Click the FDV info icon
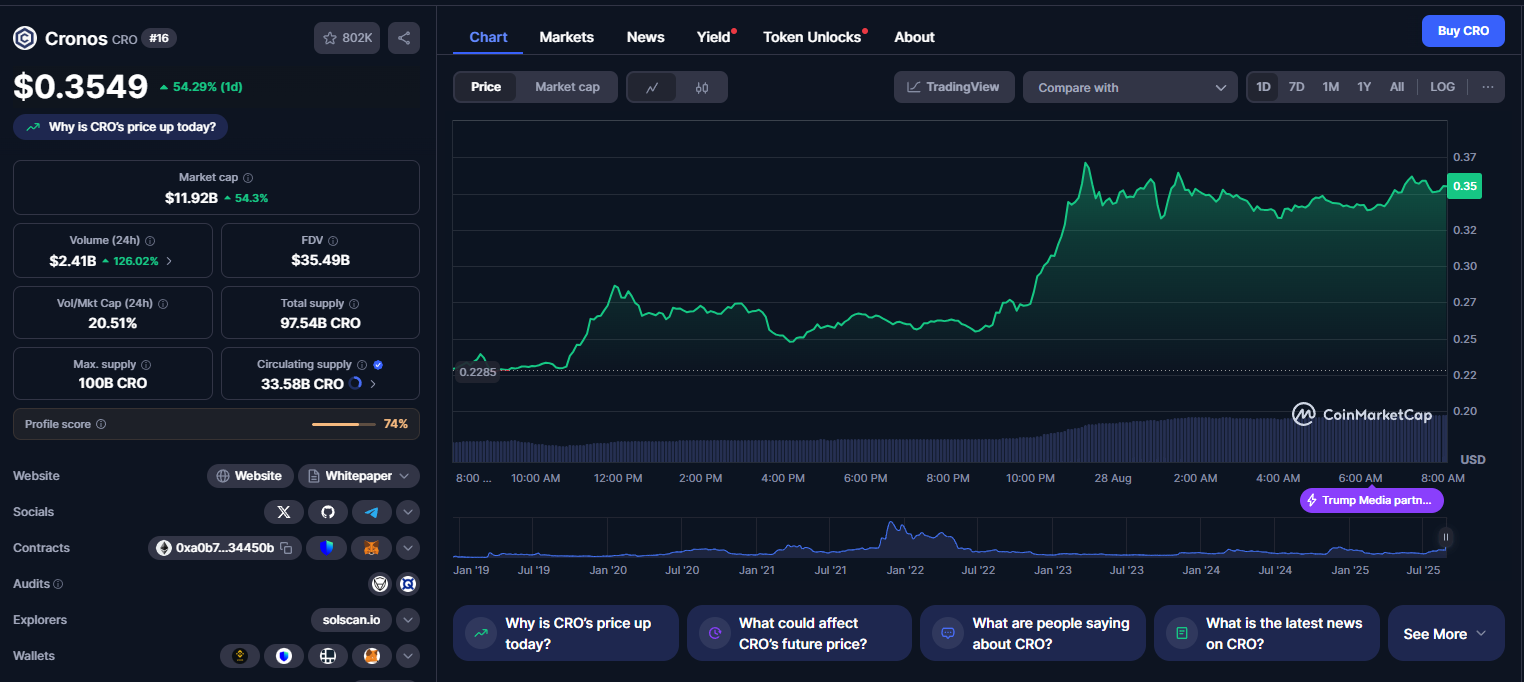The height and width of the screenshot is (682, 1524). tap(333, 241)
